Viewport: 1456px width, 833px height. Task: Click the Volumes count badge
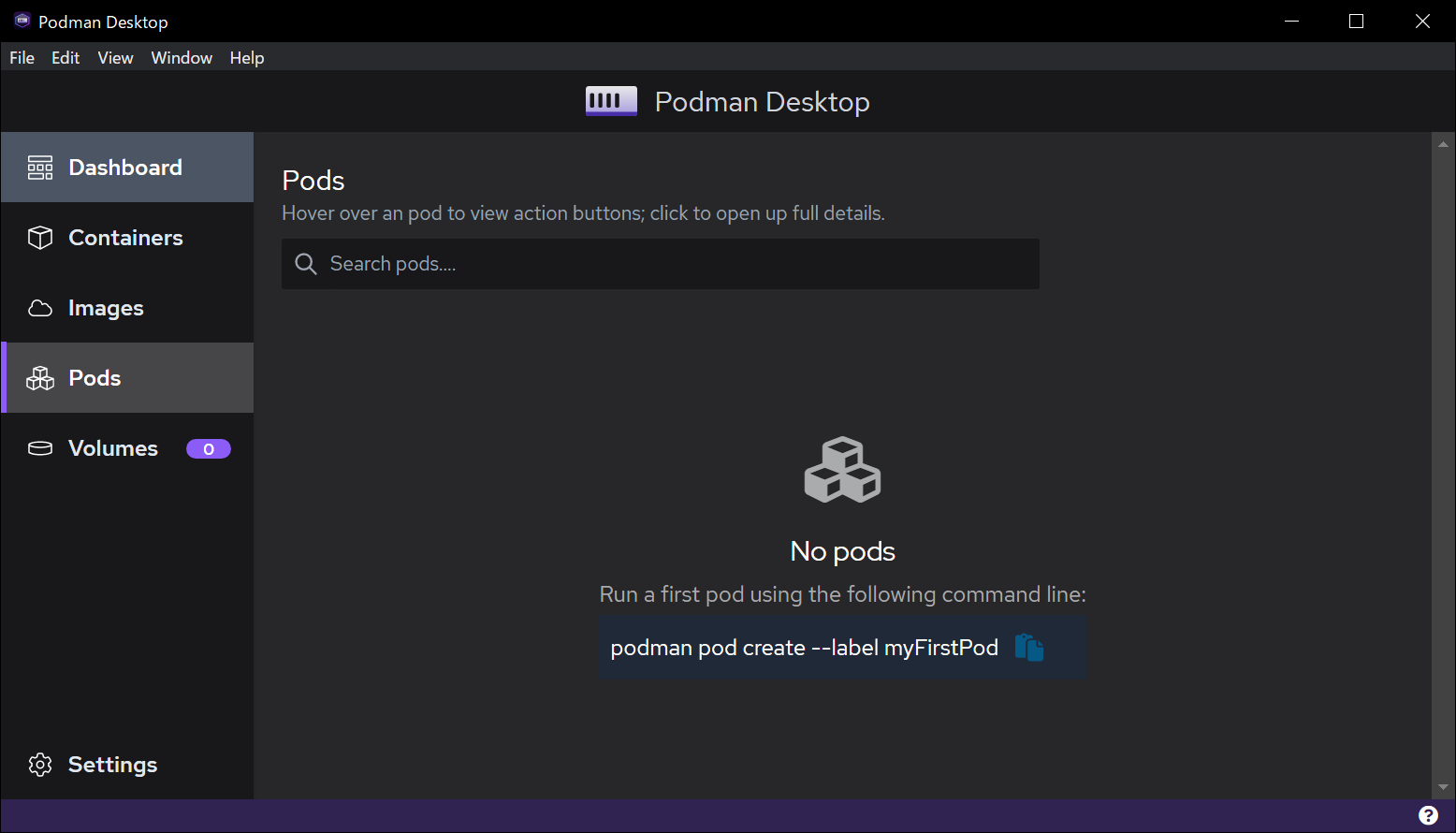[x=208, y=449]
